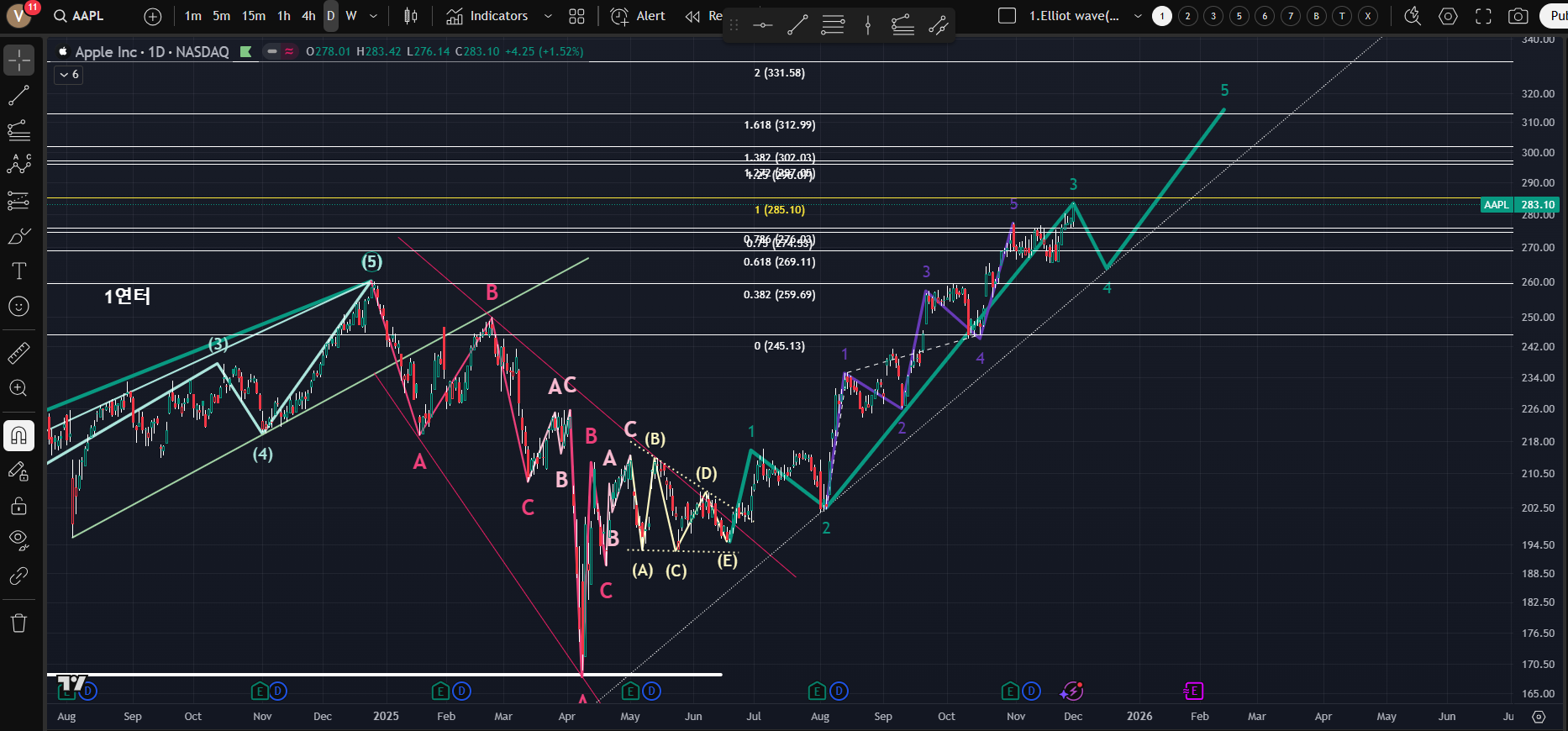Viewport: 1568px width, 731px height.
Task: Collapse the indicator legend showing 6
Action: [x=69, y=75]
